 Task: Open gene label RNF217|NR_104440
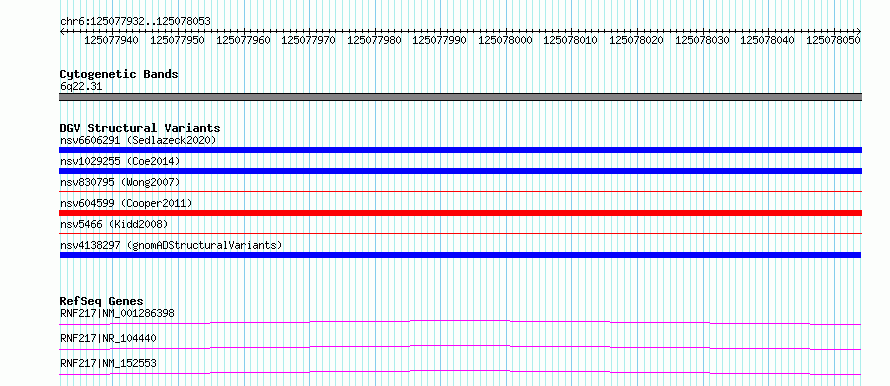click(x=108, y=338)
